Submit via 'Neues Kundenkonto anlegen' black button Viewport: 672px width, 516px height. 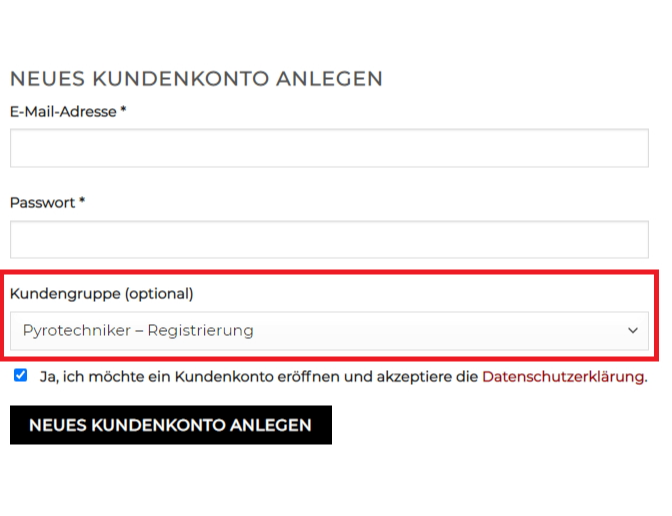click(x=171, y=425)
